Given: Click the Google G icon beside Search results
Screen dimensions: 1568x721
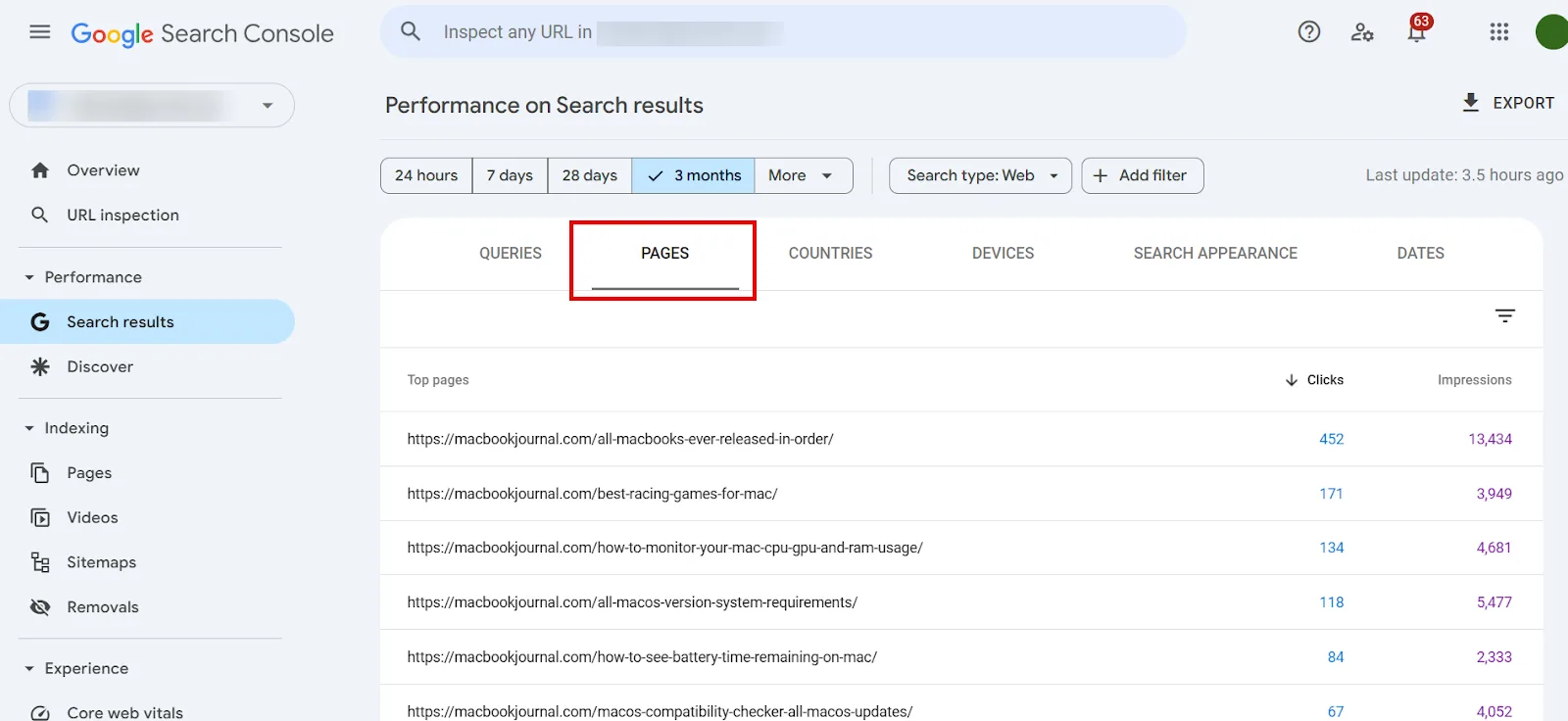Looking at the screenshot, I should [40, 321].
